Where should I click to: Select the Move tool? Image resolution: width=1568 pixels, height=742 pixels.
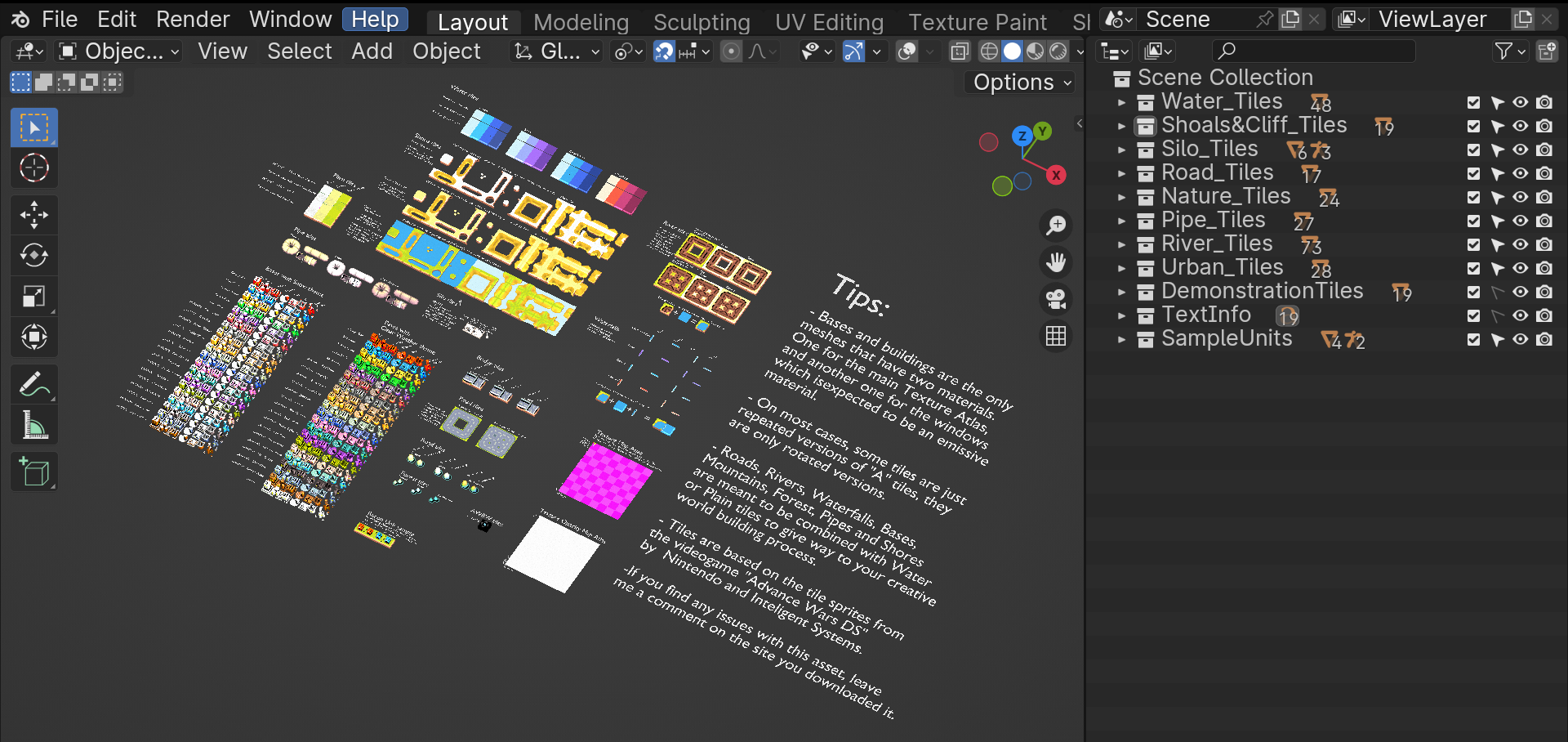click(34, 215)
